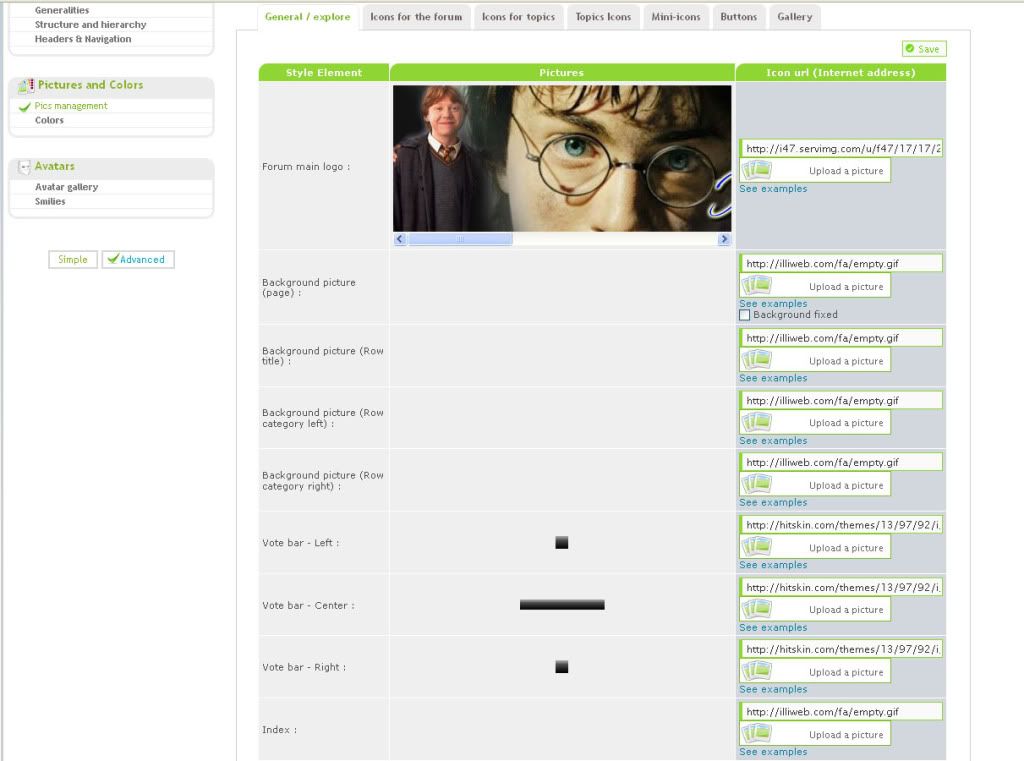Click See examples for Row category right
This screenshot has width=1024, height=761.
773,502
